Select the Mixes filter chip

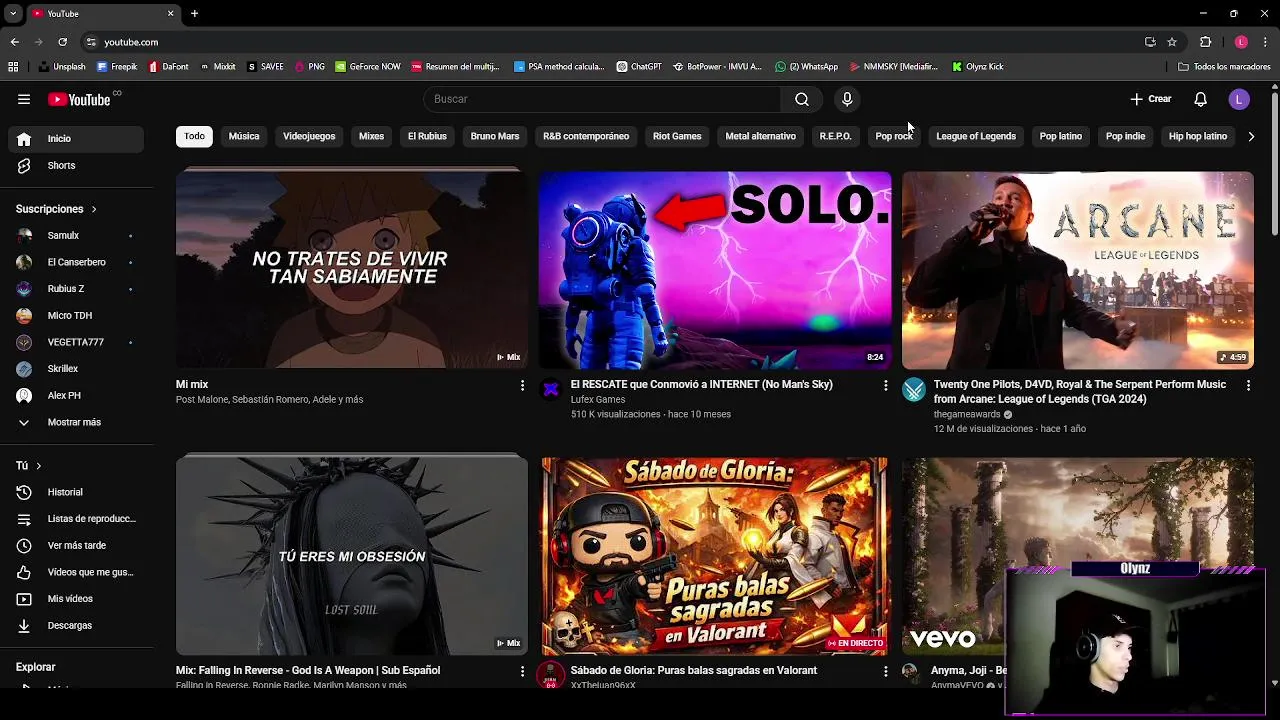click(x=371, y=136)
